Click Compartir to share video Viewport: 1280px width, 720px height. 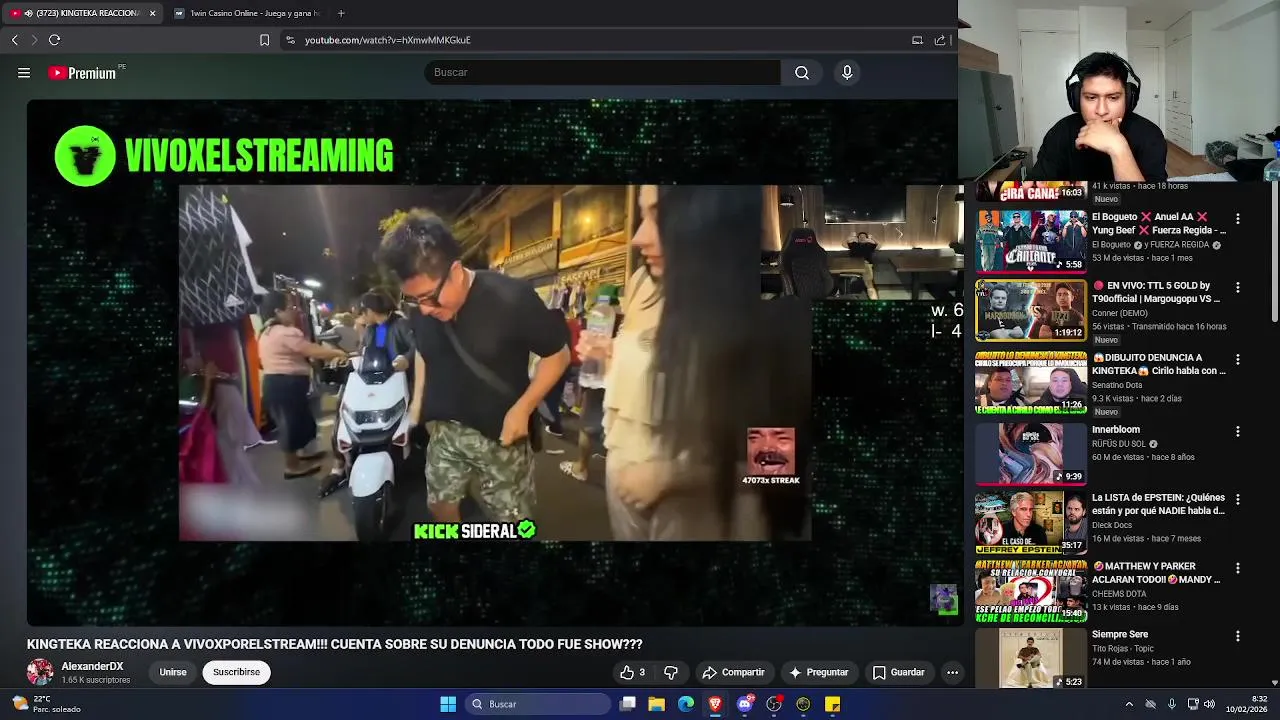[733, 672]
